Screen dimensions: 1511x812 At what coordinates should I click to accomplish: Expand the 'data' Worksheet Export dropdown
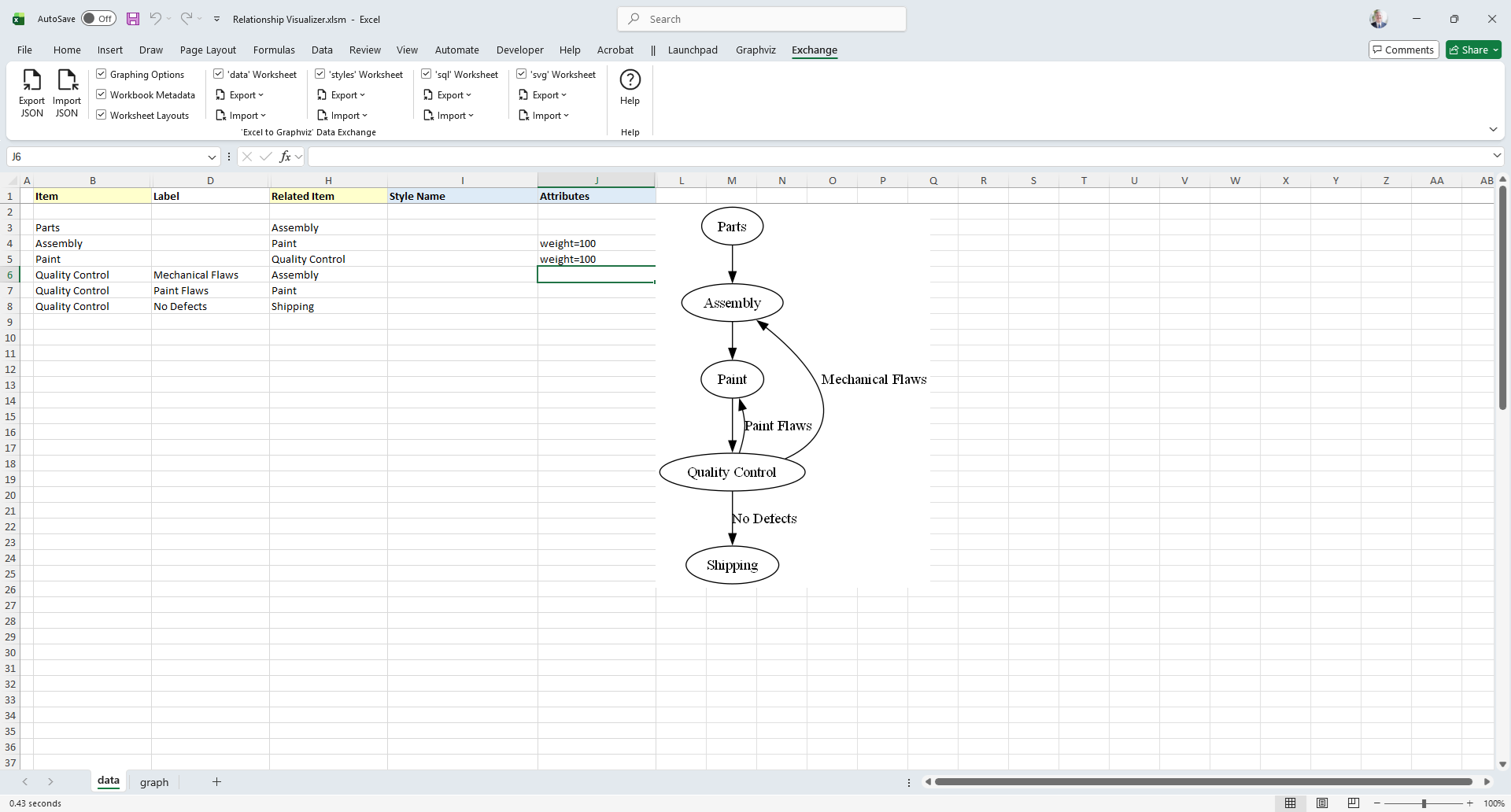click(246, 95)
